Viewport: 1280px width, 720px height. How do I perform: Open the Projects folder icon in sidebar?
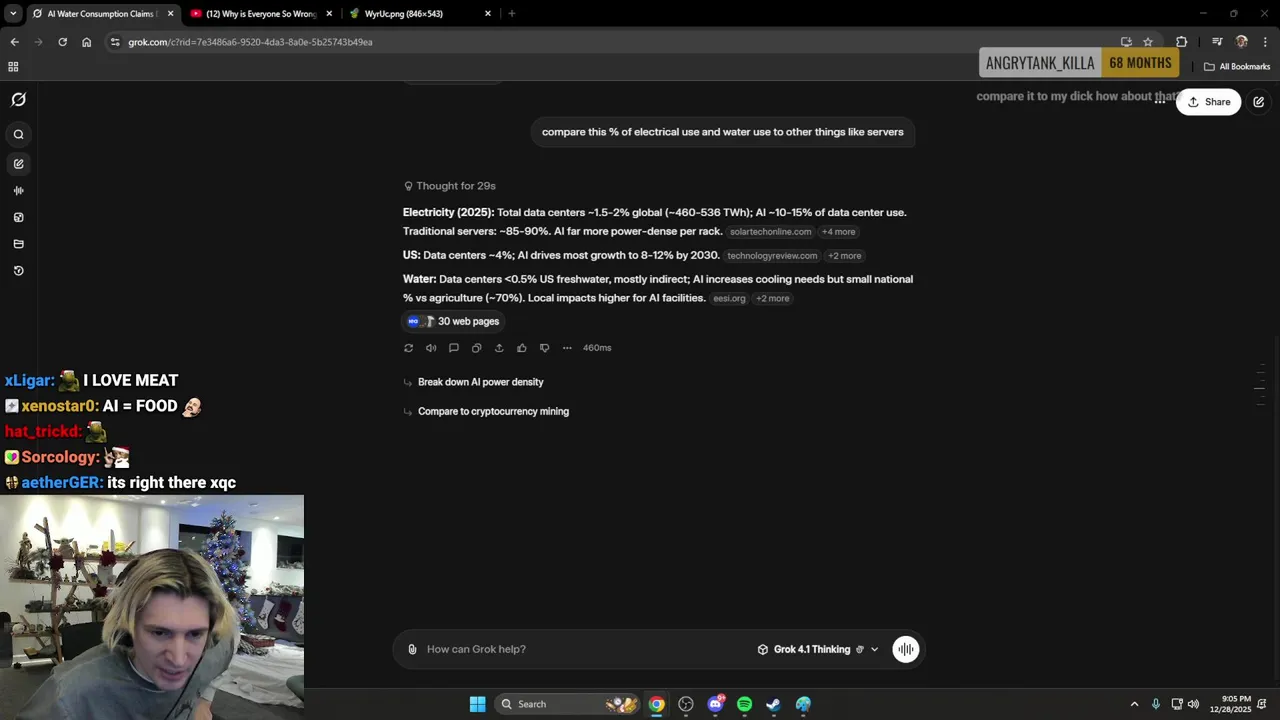coord(18,244)
